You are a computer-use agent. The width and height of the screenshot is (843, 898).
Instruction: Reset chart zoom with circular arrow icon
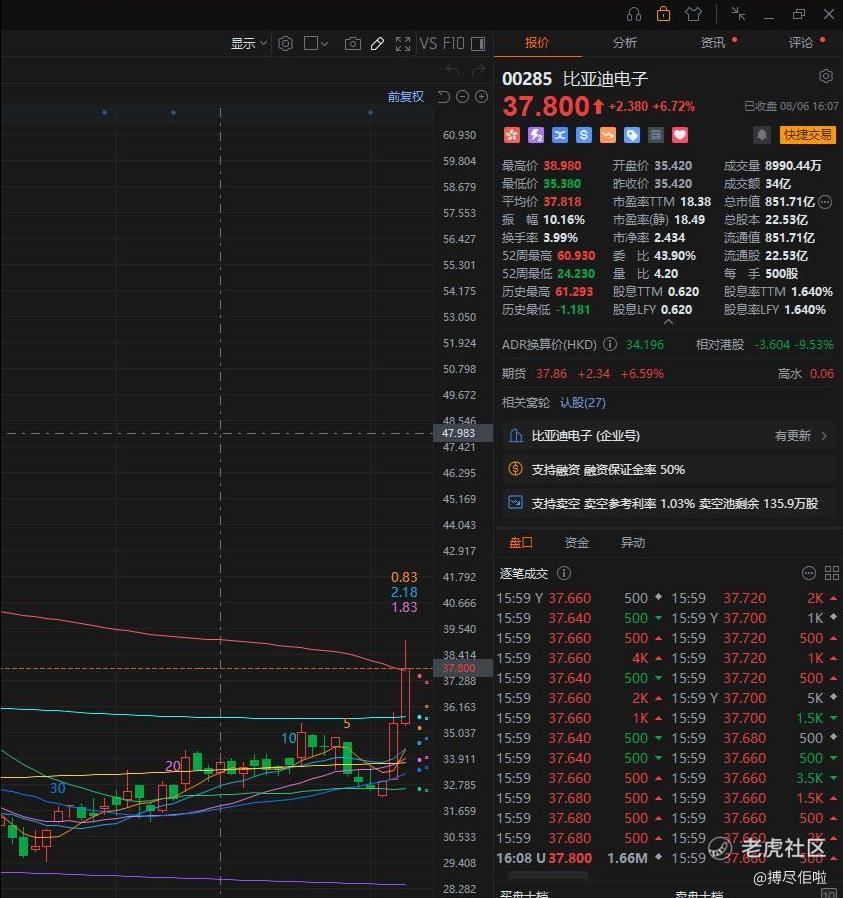(444, 97)
